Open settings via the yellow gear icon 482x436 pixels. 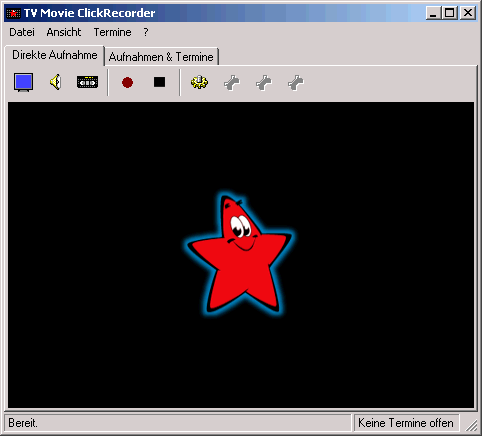point(199,82)
